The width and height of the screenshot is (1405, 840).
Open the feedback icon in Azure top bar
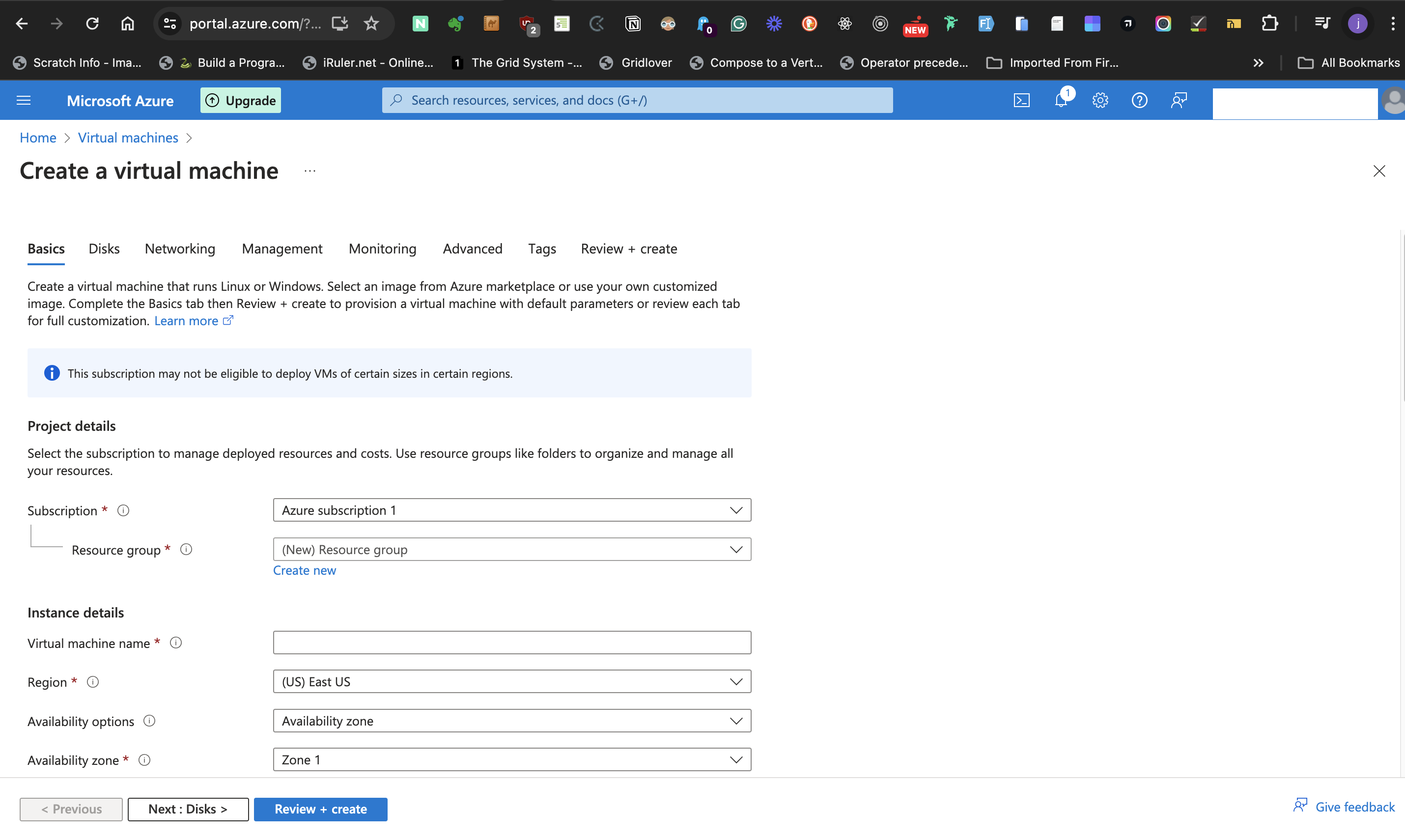pos(1179,100)
